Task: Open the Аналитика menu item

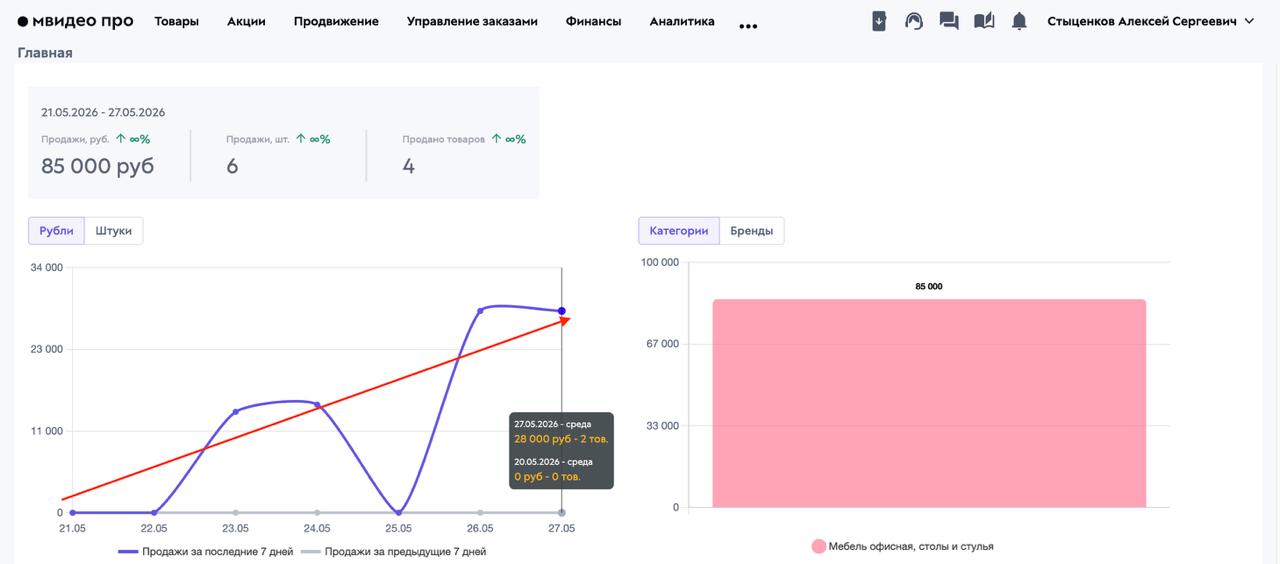Action: click(682, 21)
